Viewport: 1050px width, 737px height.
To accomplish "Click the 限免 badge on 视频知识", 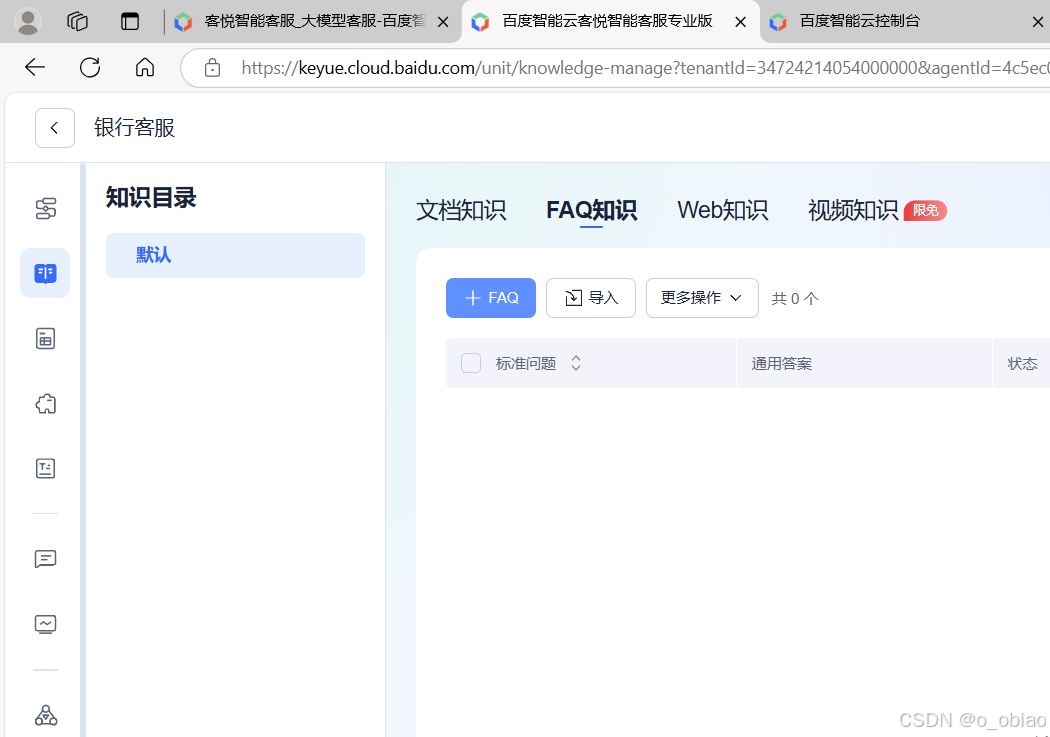I will (x=925, y=210).
